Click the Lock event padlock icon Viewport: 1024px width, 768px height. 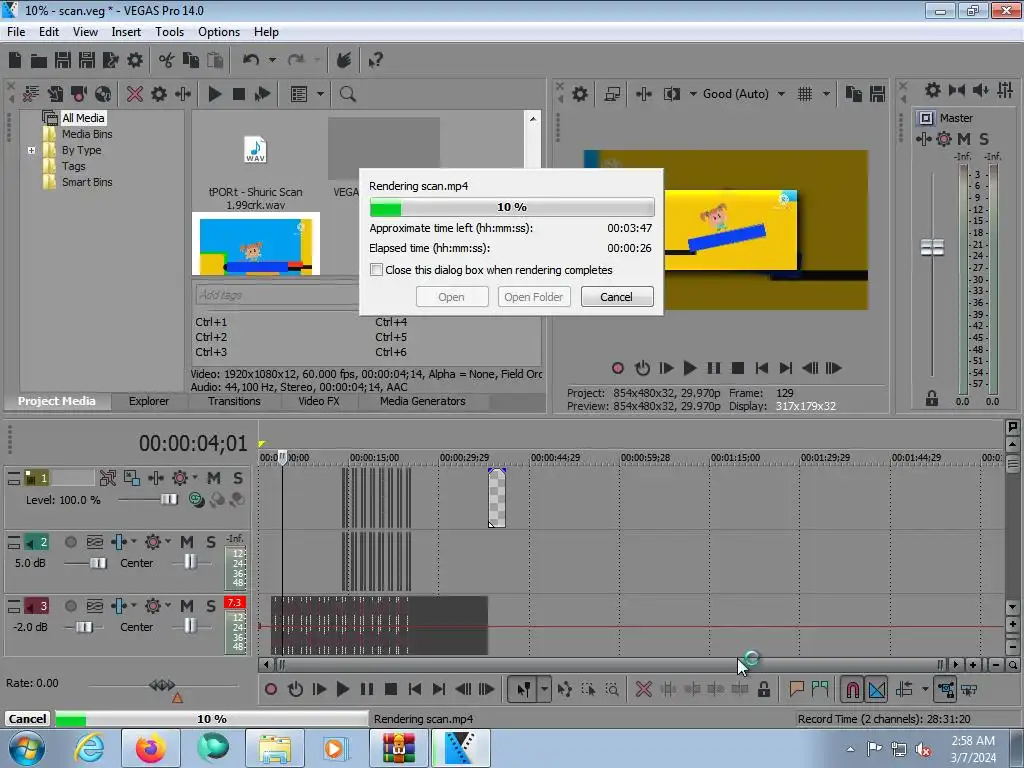click(x=763, y=689)
